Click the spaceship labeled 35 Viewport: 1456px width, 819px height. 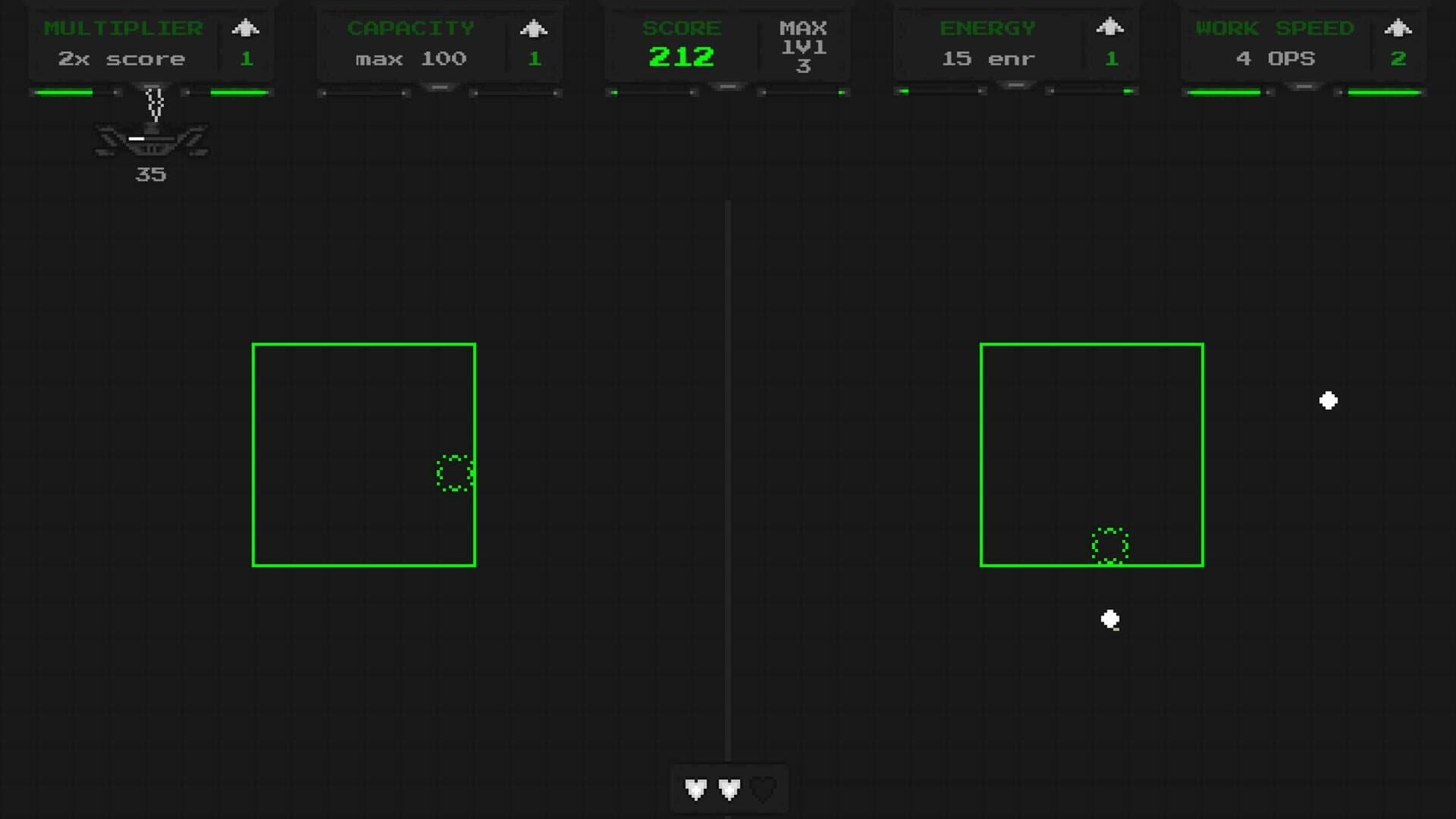click(152, 139)
